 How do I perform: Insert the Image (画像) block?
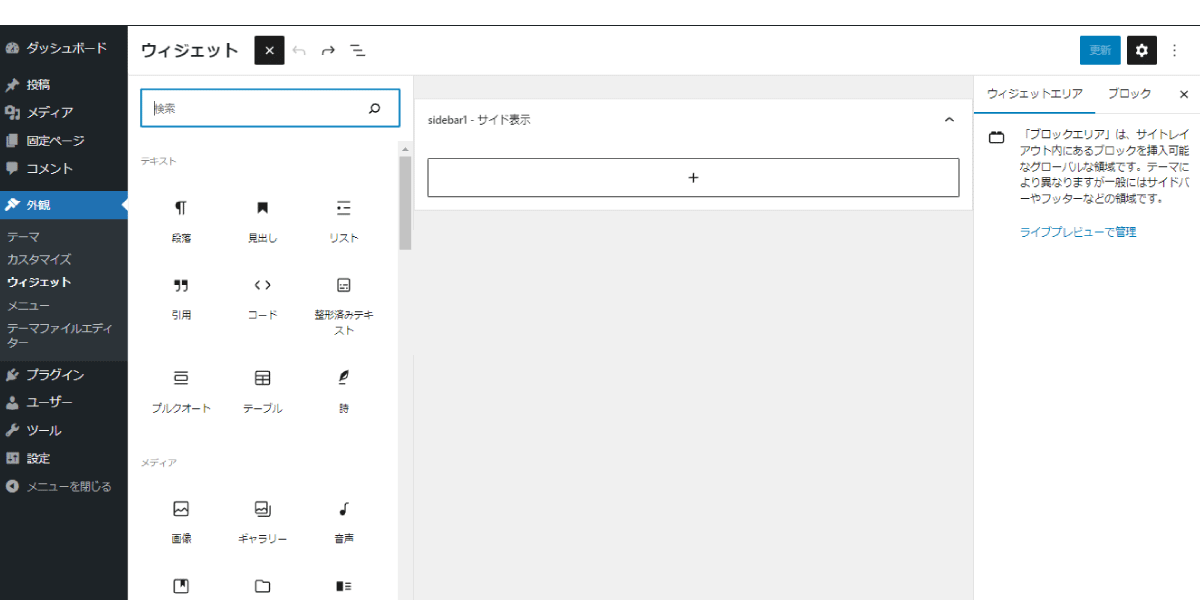[x=181, y=521]
